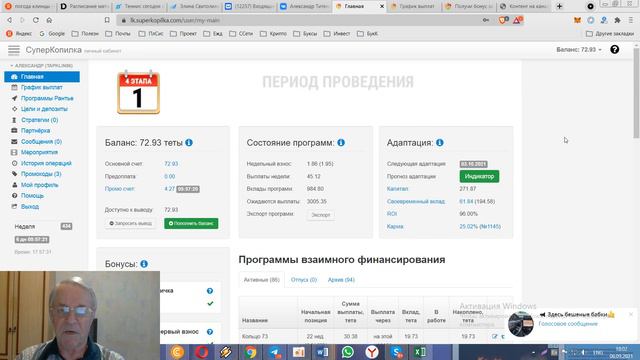Open a new browser tab with plus
The width and height of the screenshot is (640, 360).
click(x=560, y=6)
